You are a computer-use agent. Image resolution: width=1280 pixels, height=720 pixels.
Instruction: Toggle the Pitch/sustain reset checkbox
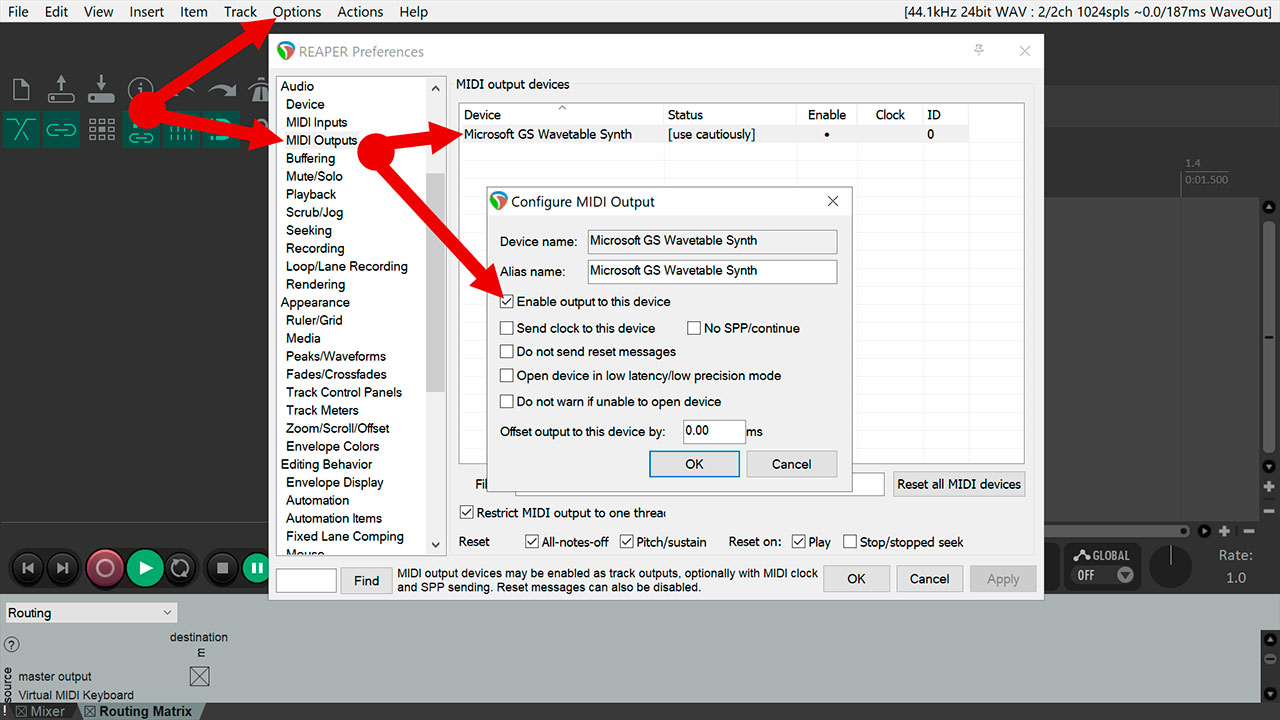point(627,542)
